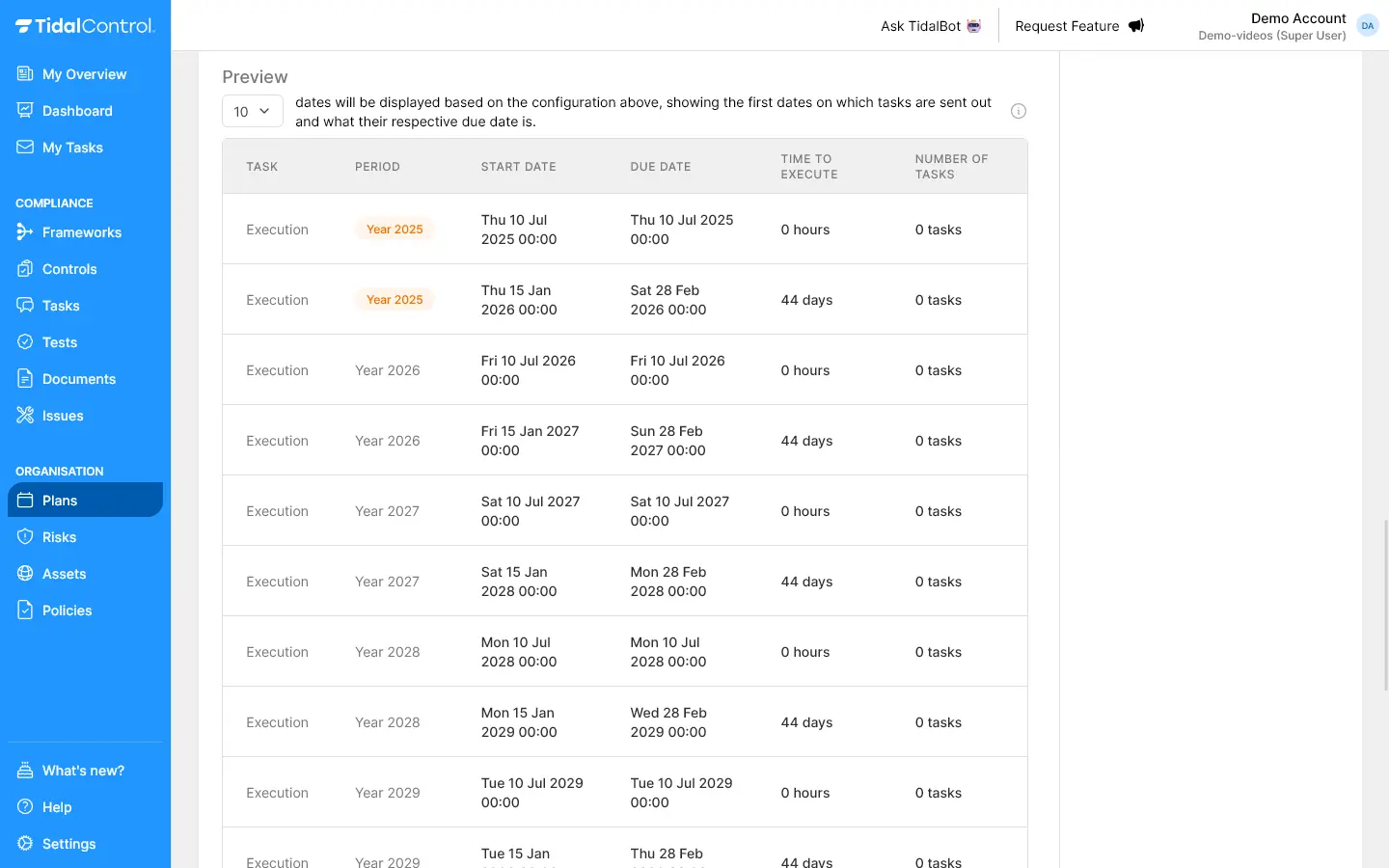This screenshot has width=1389, height=868.
Task: Click the preview info icon
Action: click(x=1018, y=112)
